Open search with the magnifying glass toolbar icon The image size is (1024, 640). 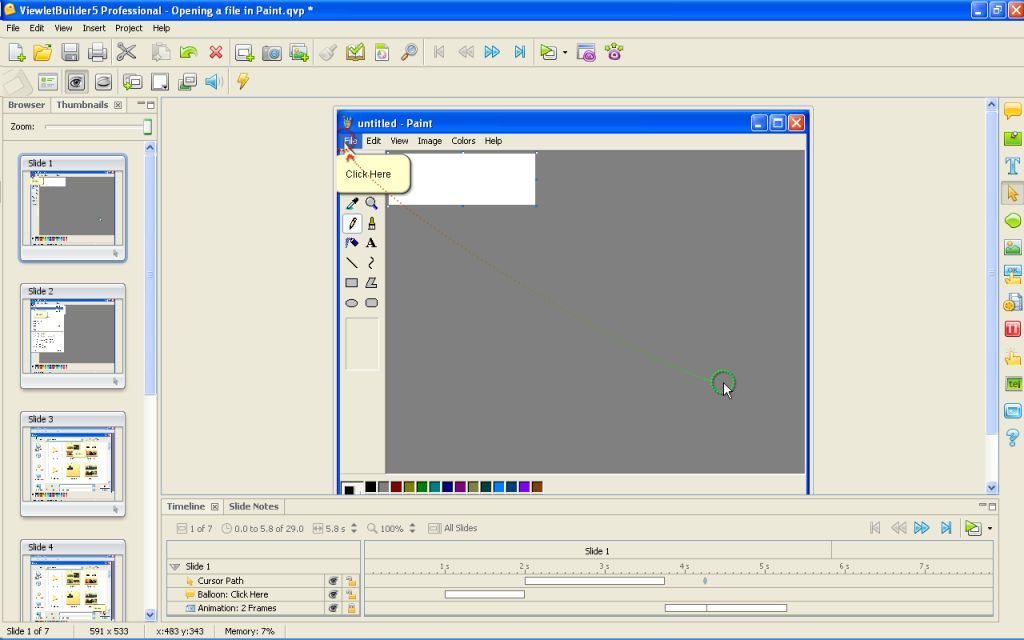click(x=409, y=52)
